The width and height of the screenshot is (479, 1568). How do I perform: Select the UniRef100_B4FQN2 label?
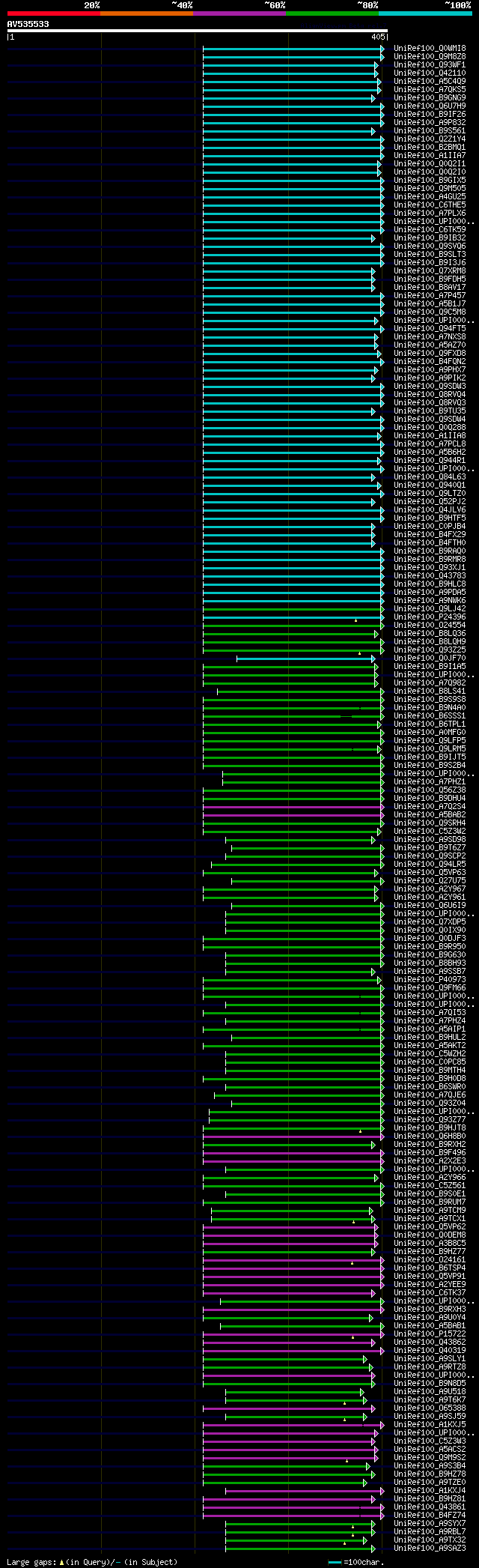tap(430, 362)
